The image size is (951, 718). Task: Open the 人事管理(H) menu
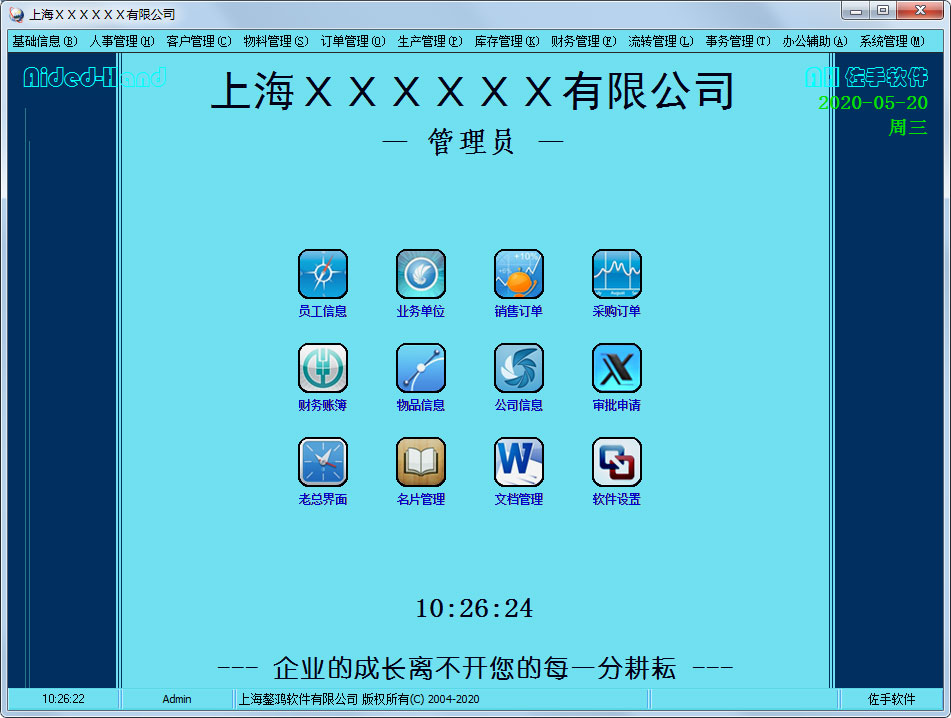pyautogui.click(x=122, y=41)
